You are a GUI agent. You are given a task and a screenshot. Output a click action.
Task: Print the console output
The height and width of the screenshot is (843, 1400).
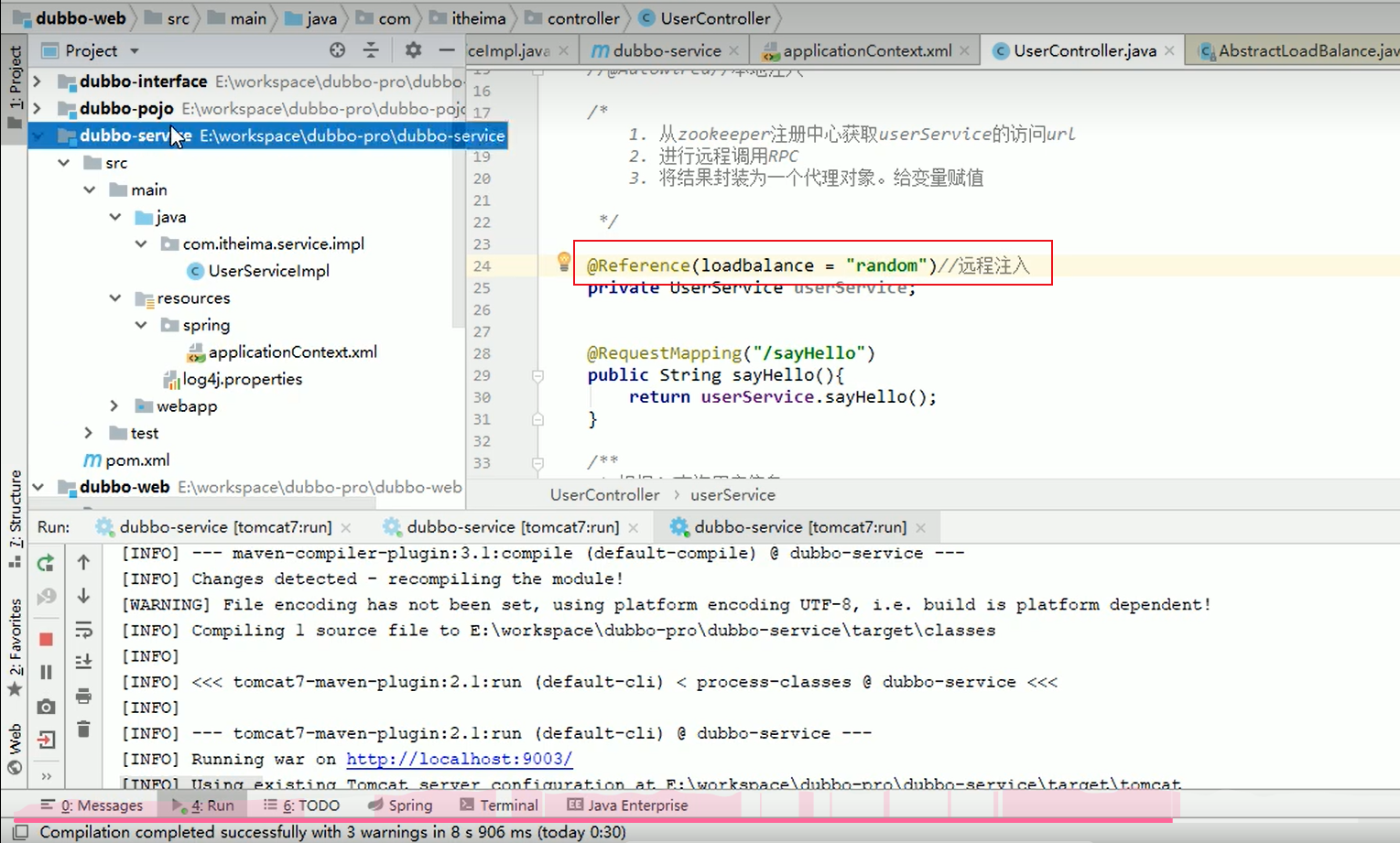[83, 696]
